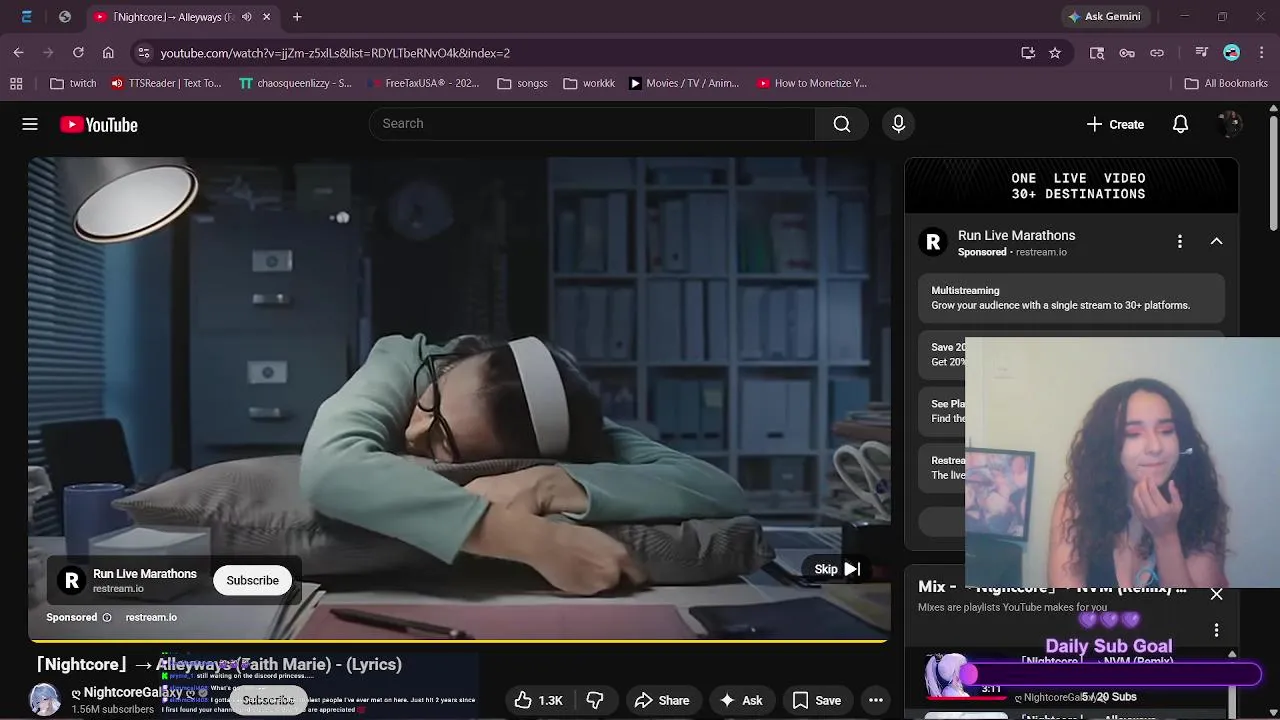1280x720 pixels.
Task: Close the Nightcore Alleyways tab
Action: (x=266, y=17)
